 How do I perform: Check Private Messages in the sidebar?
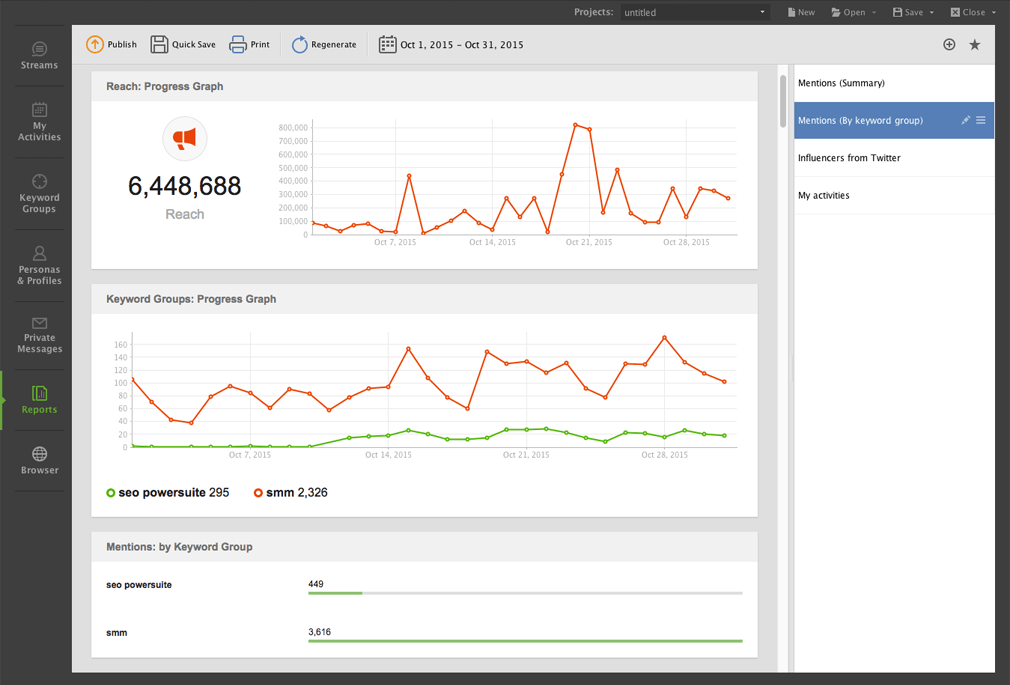click(39, 336)
